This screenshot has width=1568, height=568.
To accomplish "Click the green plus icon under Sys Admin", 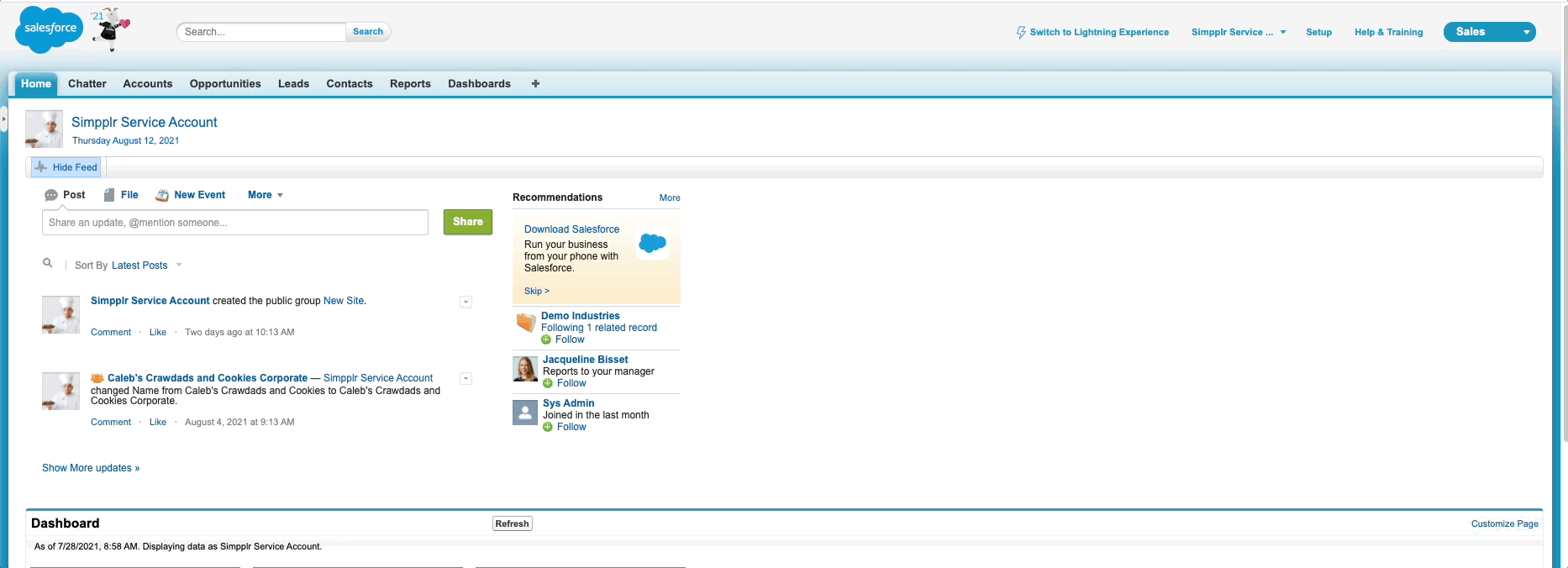I will pyautogui.click(x=548, y=427).
